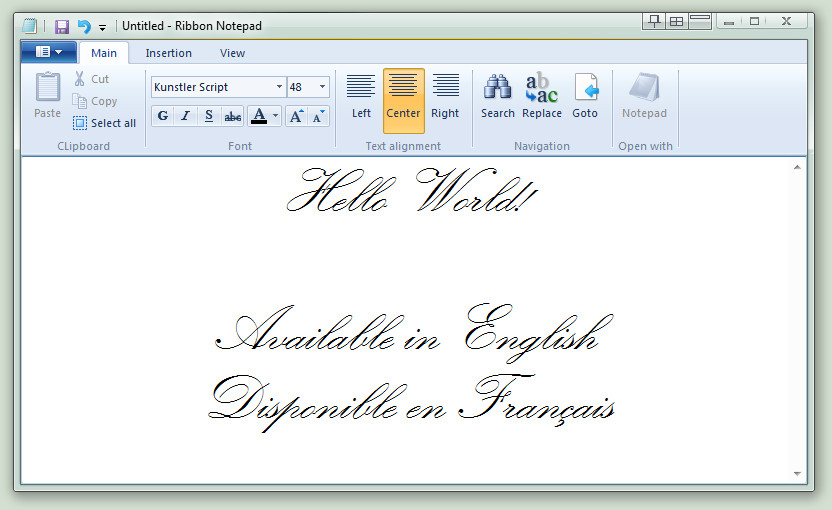The height and width of the screenshot is (510, 832).
Task: Undo the last action
Action: pyautogui.click(x=84, y=26)
